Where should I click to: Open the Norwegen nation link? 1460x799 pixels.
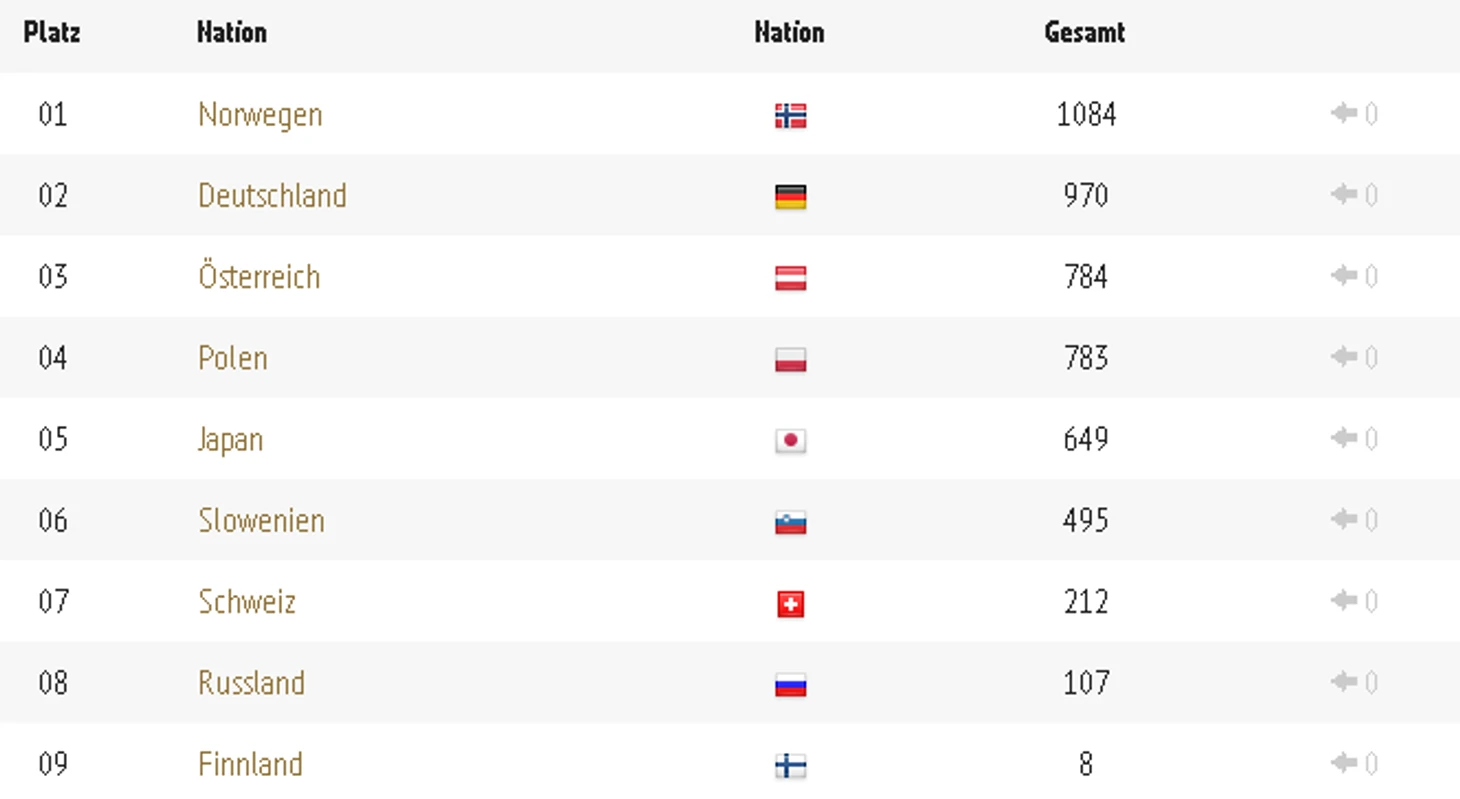[x=260, y=114]
